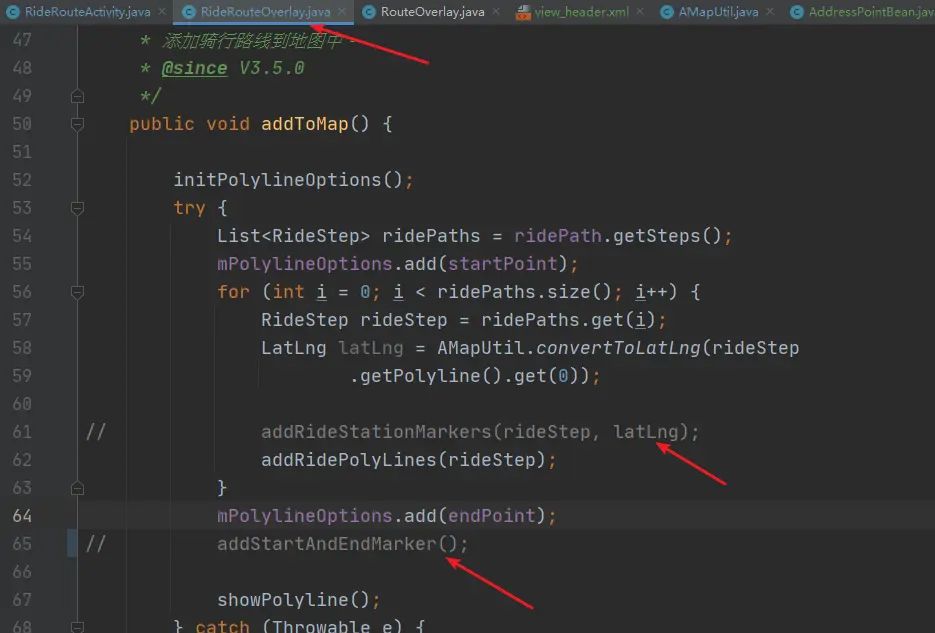
Task: Click line number 50 in the gutter
Action: pyautogui.click(x=22, y=124)
